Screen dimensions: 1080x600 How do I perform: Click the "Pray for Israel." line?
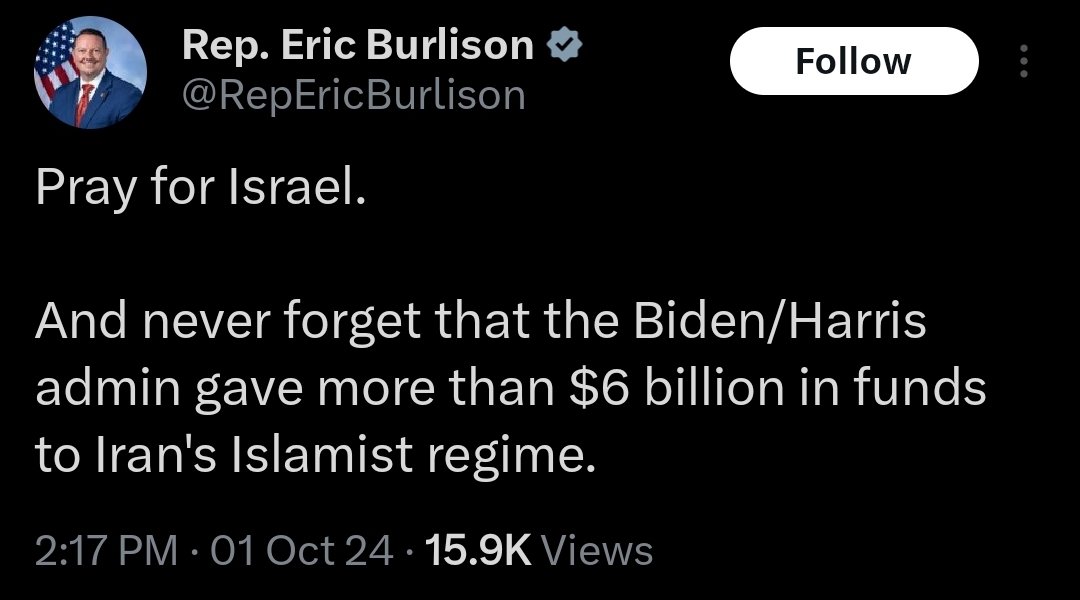[x=195, y=189]
